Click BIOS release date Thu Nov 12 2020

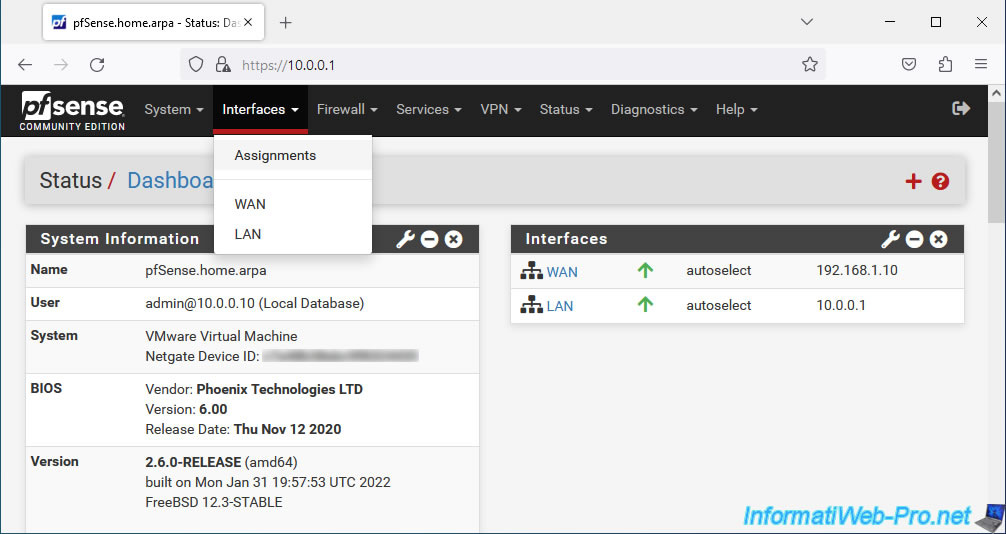click(x=287, y=429)
